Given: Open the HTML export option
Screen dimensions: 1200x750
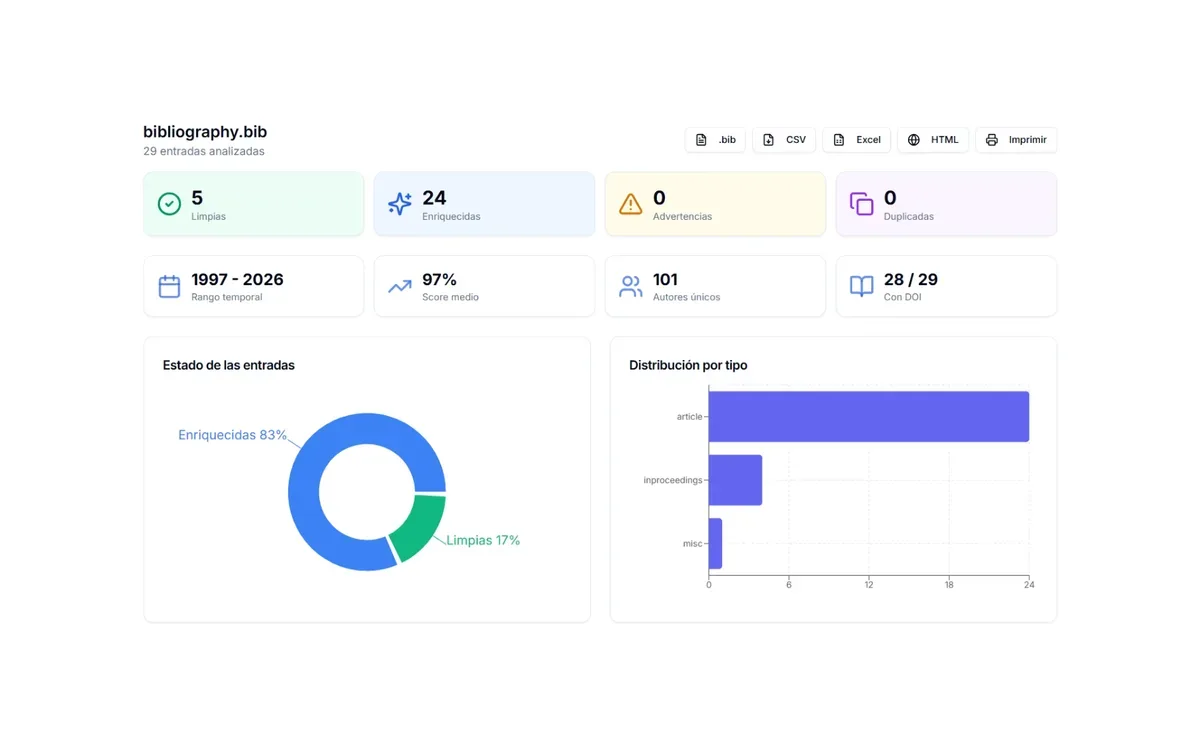Looking at the screenshot, I should click(933, 140).
